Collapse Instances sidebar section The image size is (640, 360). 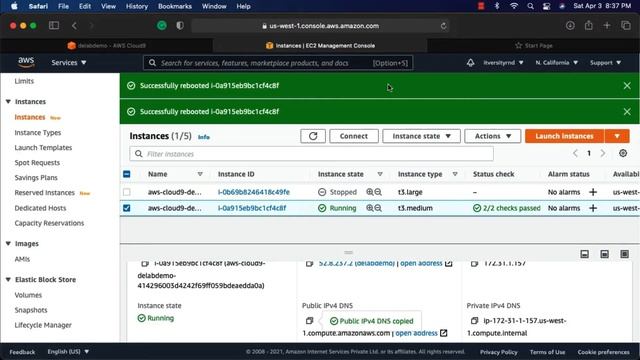pyautogui.click(x=8, y=102)
